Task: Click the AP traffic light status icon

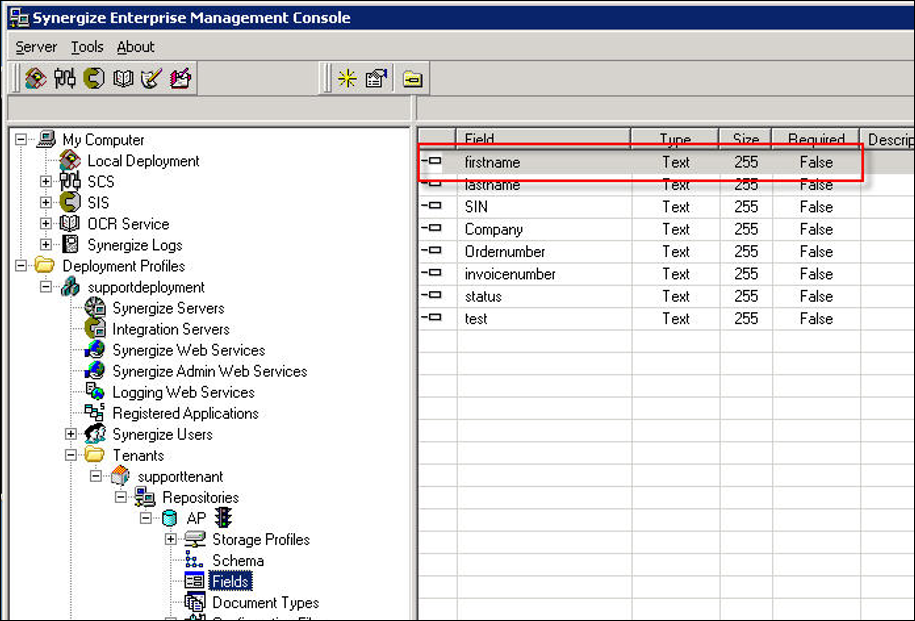Action: pos(223,517)
